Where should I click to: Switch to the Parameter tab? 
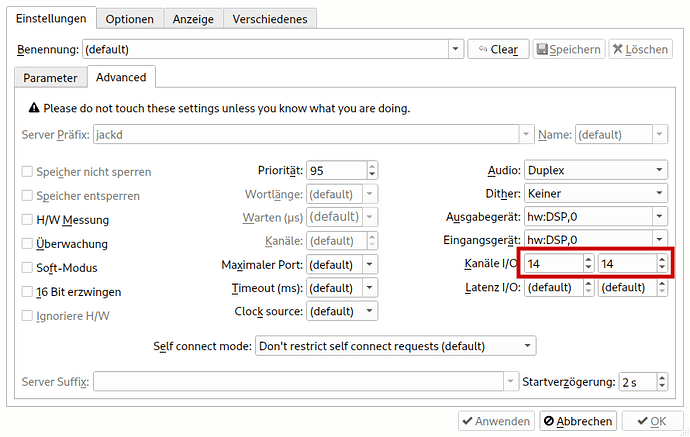pyautogui.click(x=50, y=77)
